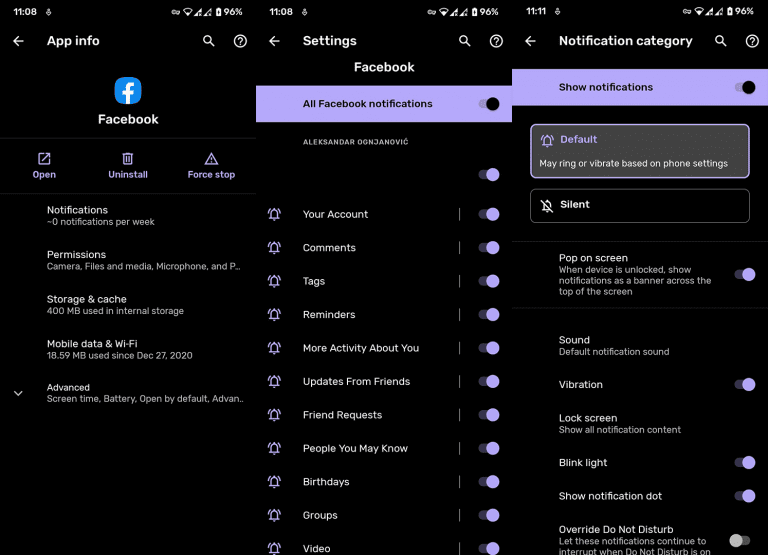
Task: Tap the Facebook app logo
Action: [x=128, y=91]
